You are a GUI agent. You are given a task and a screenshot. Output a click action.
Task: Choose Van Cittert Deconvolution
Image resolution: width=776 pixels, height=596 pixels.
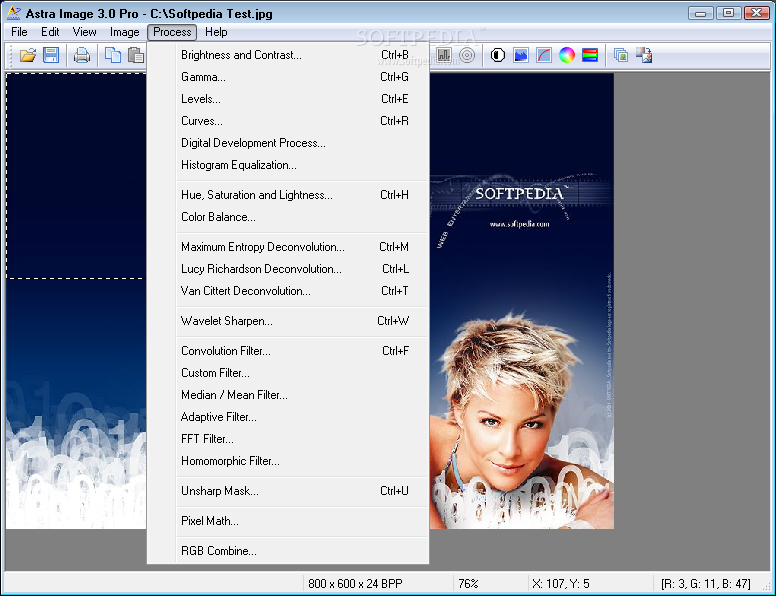coord(288,291)
